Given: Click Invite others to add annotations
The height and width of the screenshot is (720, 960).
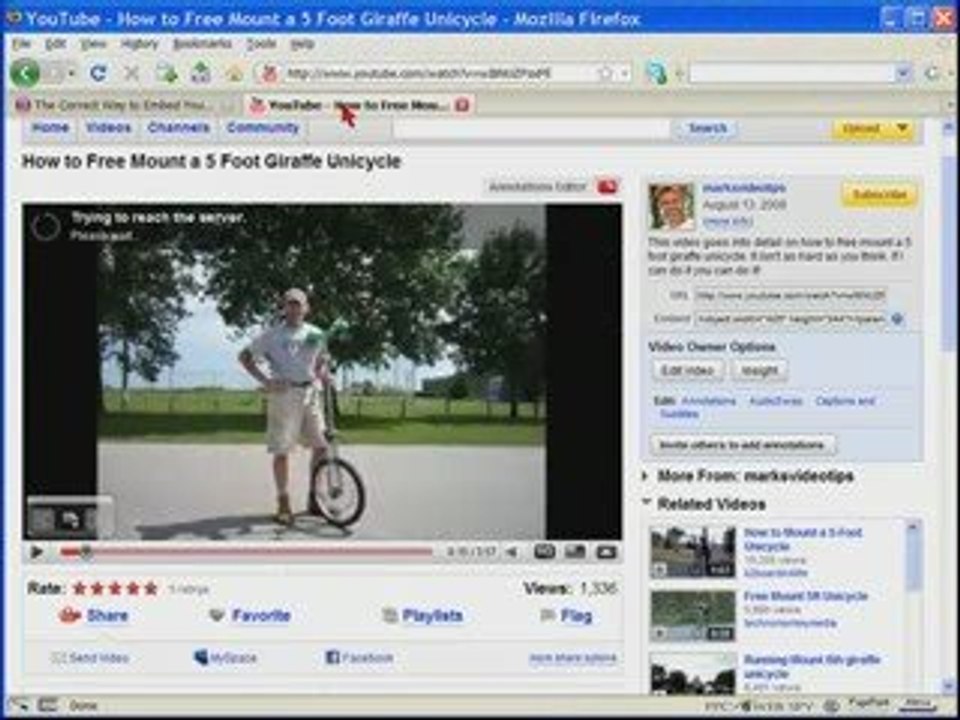Looking at the screenshot, I should [742, 444].
